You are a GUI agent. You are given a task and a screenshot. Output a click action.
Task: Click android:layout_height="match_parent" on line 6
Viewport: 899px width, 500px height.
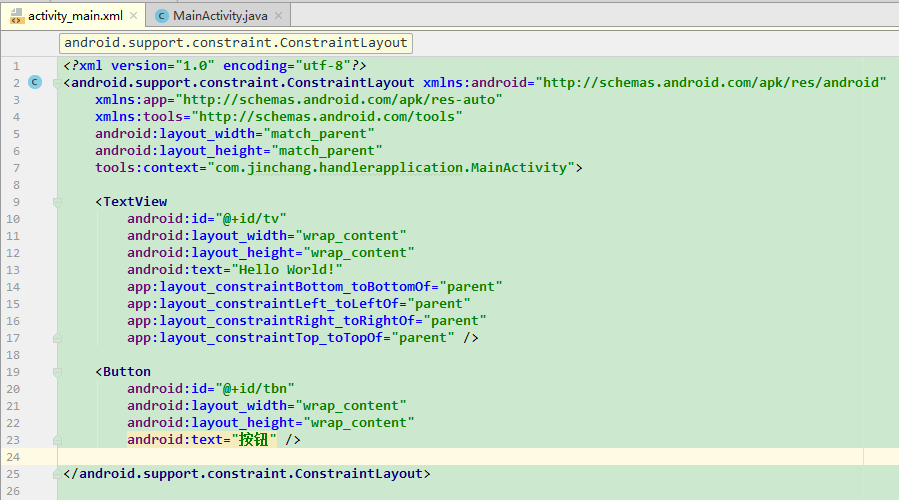coord(239,151)
